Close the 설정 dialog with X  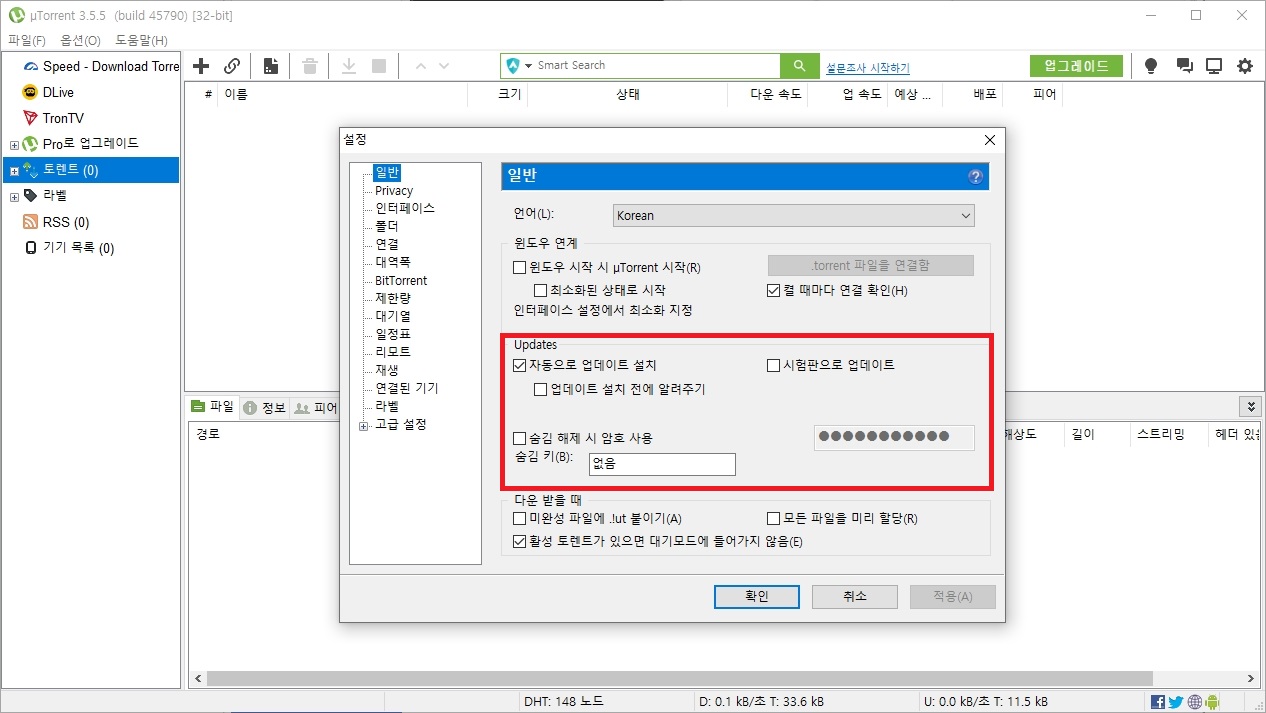[990, 140]
